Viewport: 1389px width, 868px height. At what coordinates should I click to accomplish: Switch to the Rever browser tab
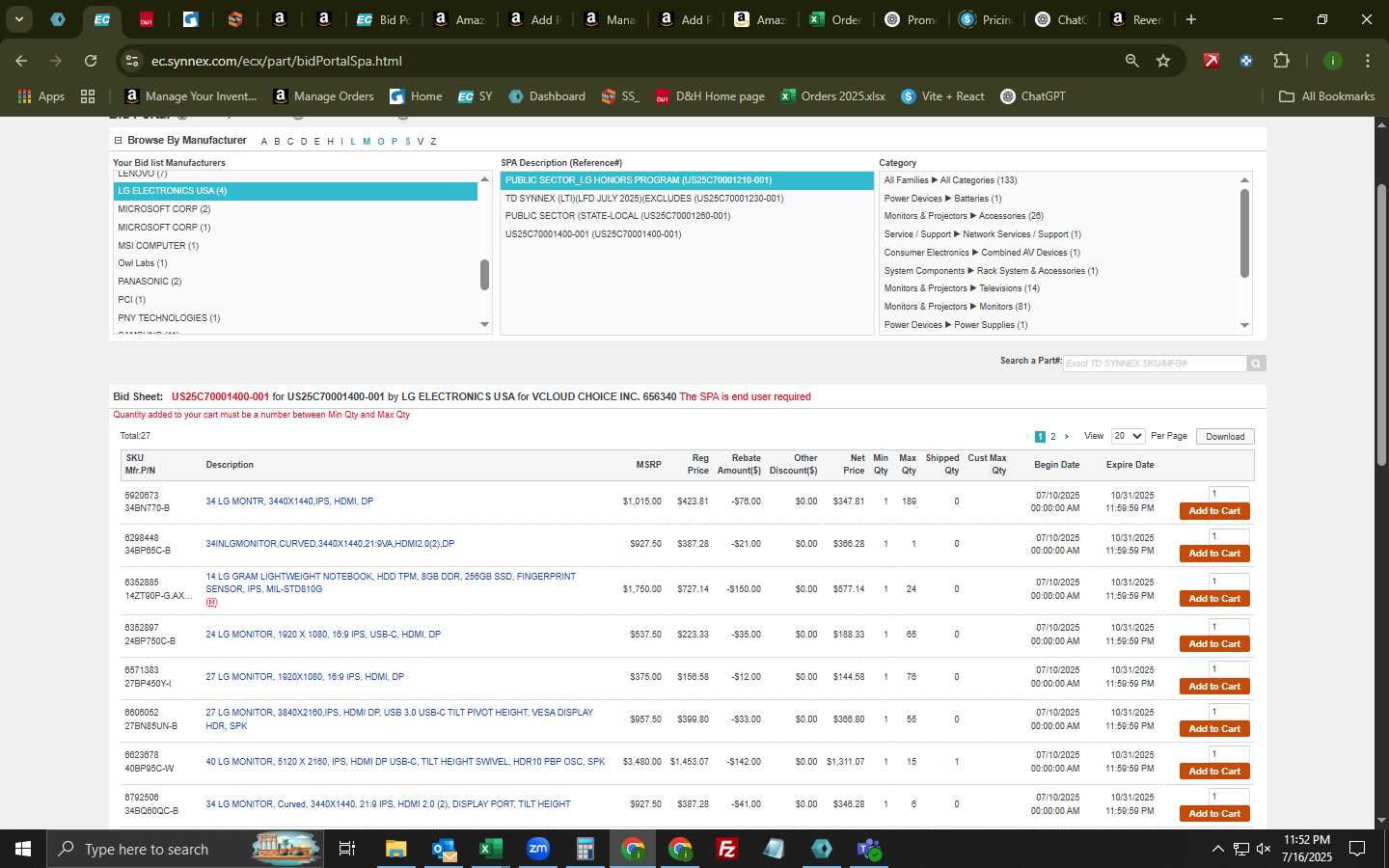click(1136, 19)
